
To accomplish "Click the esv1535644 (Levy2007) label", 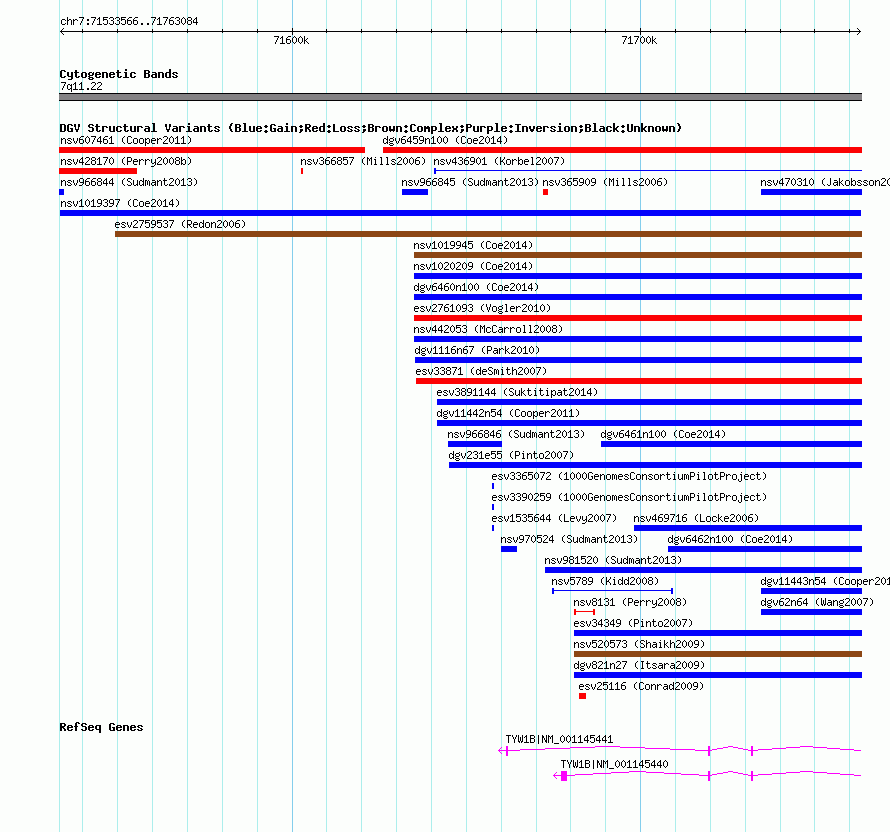I will point(553,518).
